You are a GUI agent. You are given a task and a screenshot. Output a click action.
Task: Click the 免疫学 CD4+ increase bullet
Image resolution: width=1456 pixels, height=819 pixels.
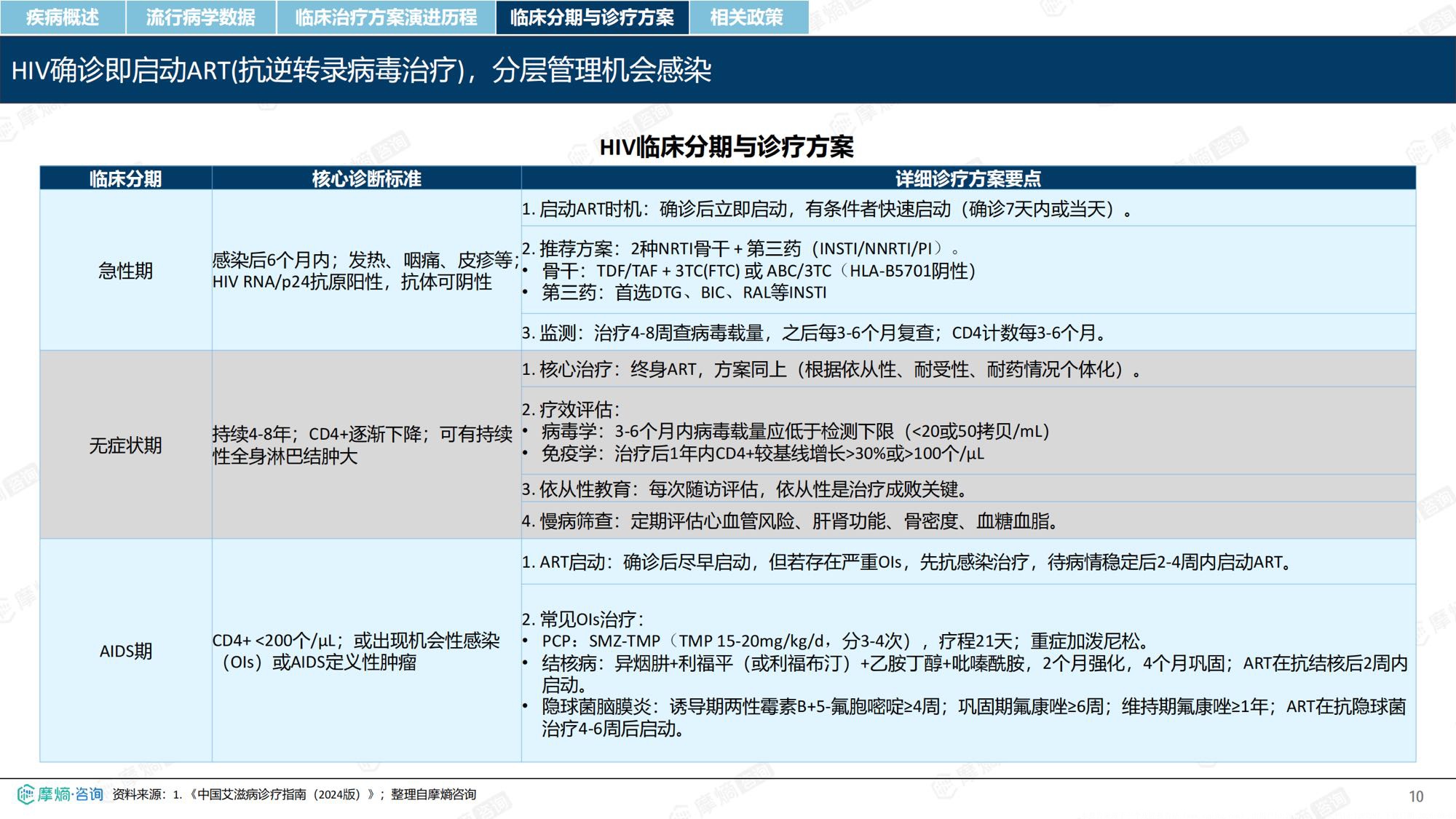753,453
